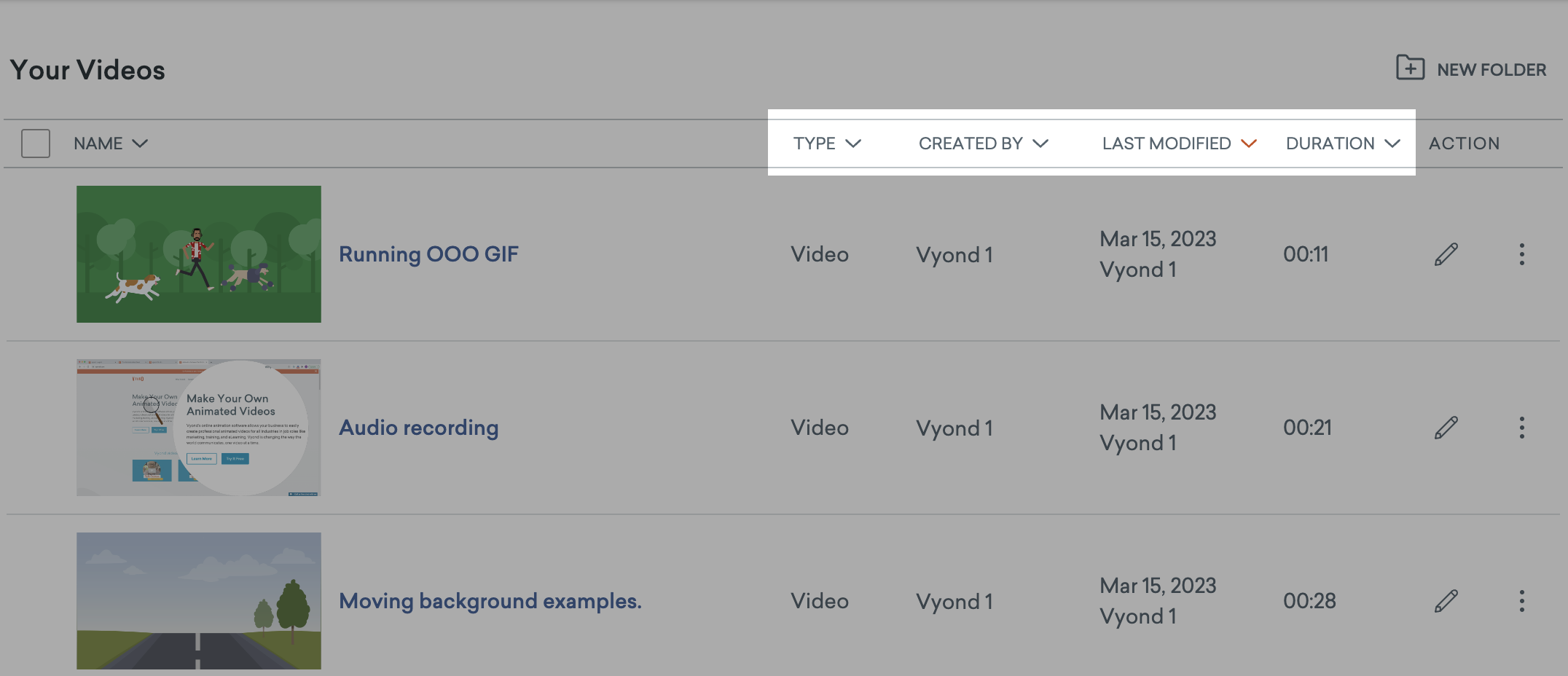Open the edit pencil for Running OOO GIF
Screen dimensions: 1568x676
tap(1446, 254)
